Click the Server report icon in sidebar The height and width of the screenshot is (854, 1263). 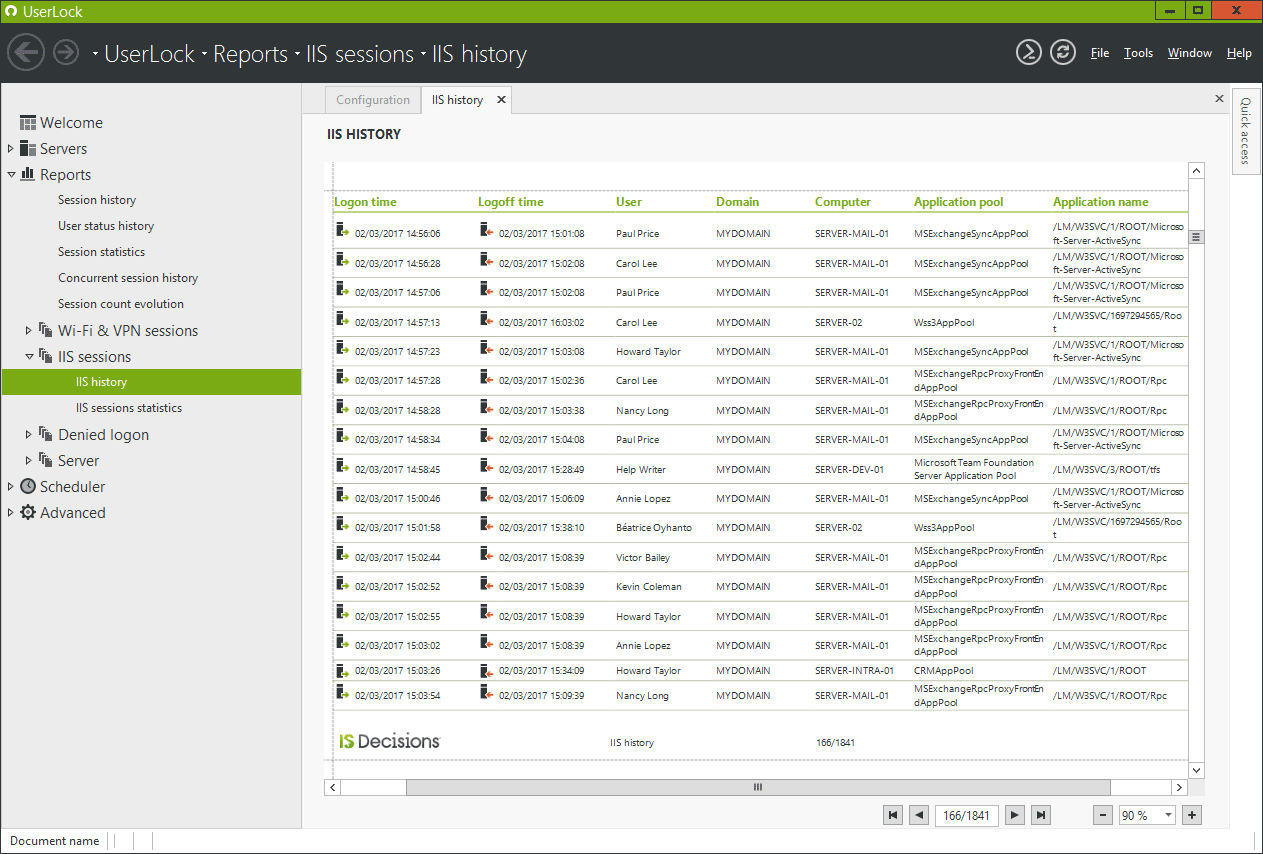coord(46,460)
